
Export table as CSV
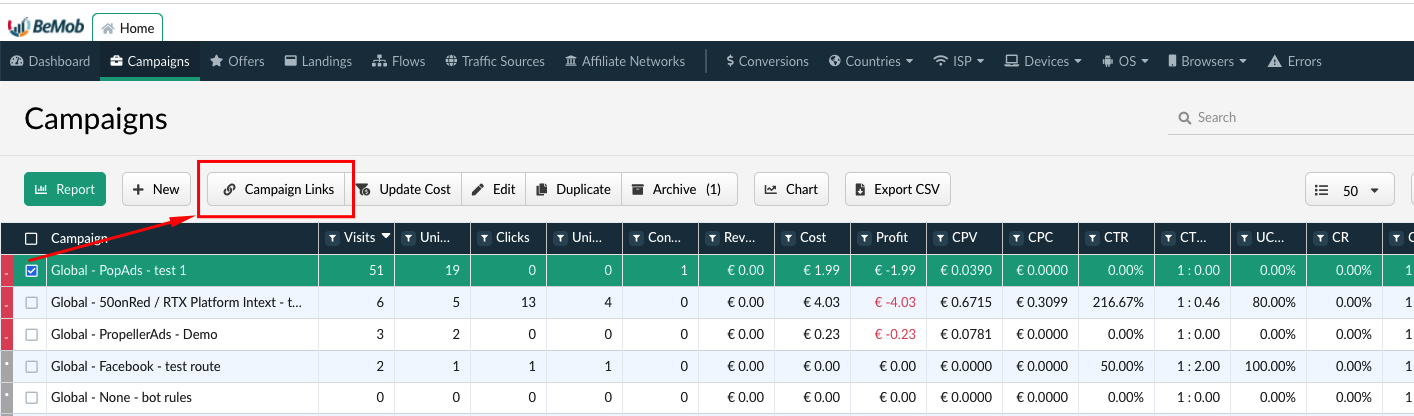(x=897, y=189)
